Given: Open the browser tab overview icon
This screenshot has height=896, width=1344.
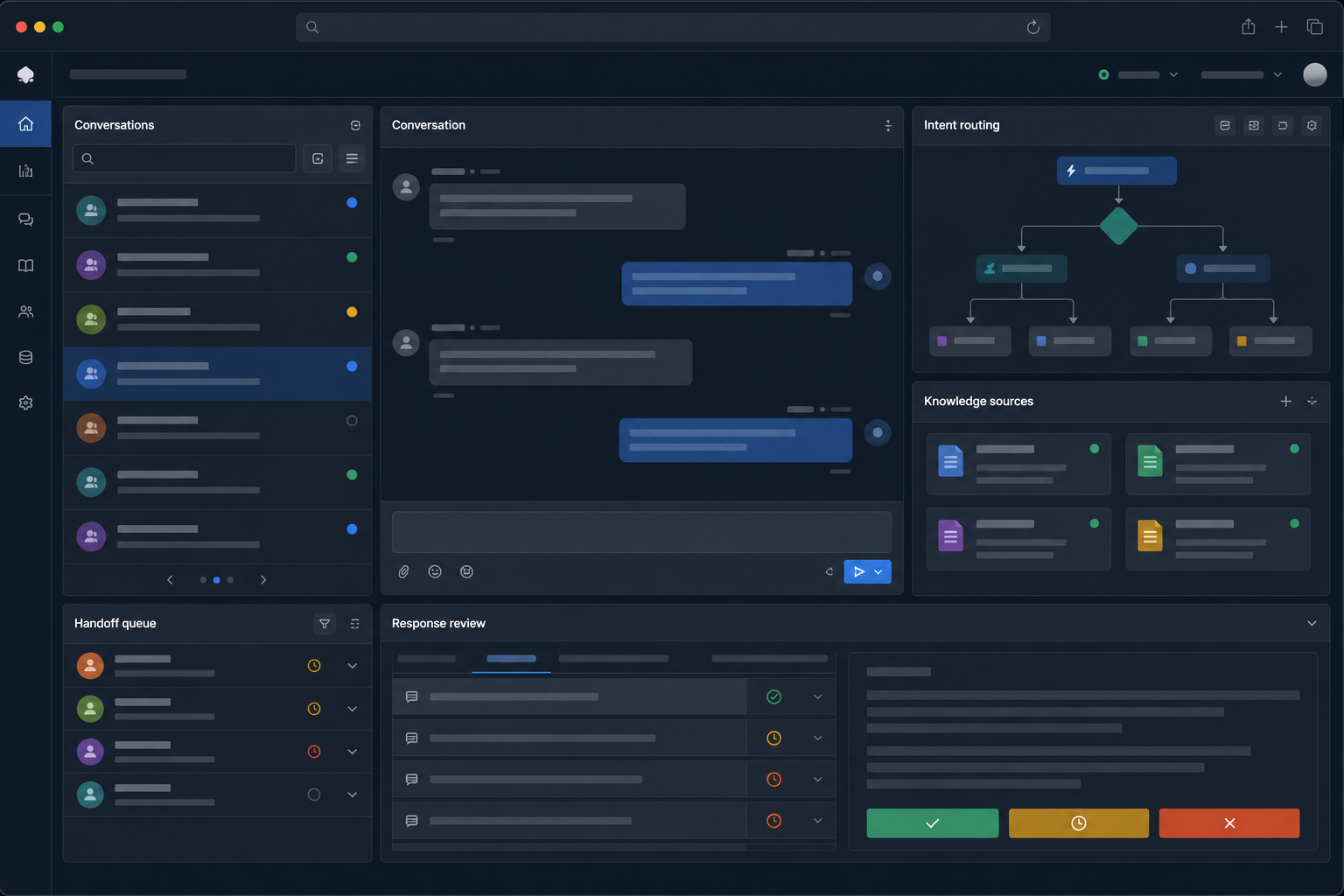Looking at the screenshot, I should coord(1314,27).
